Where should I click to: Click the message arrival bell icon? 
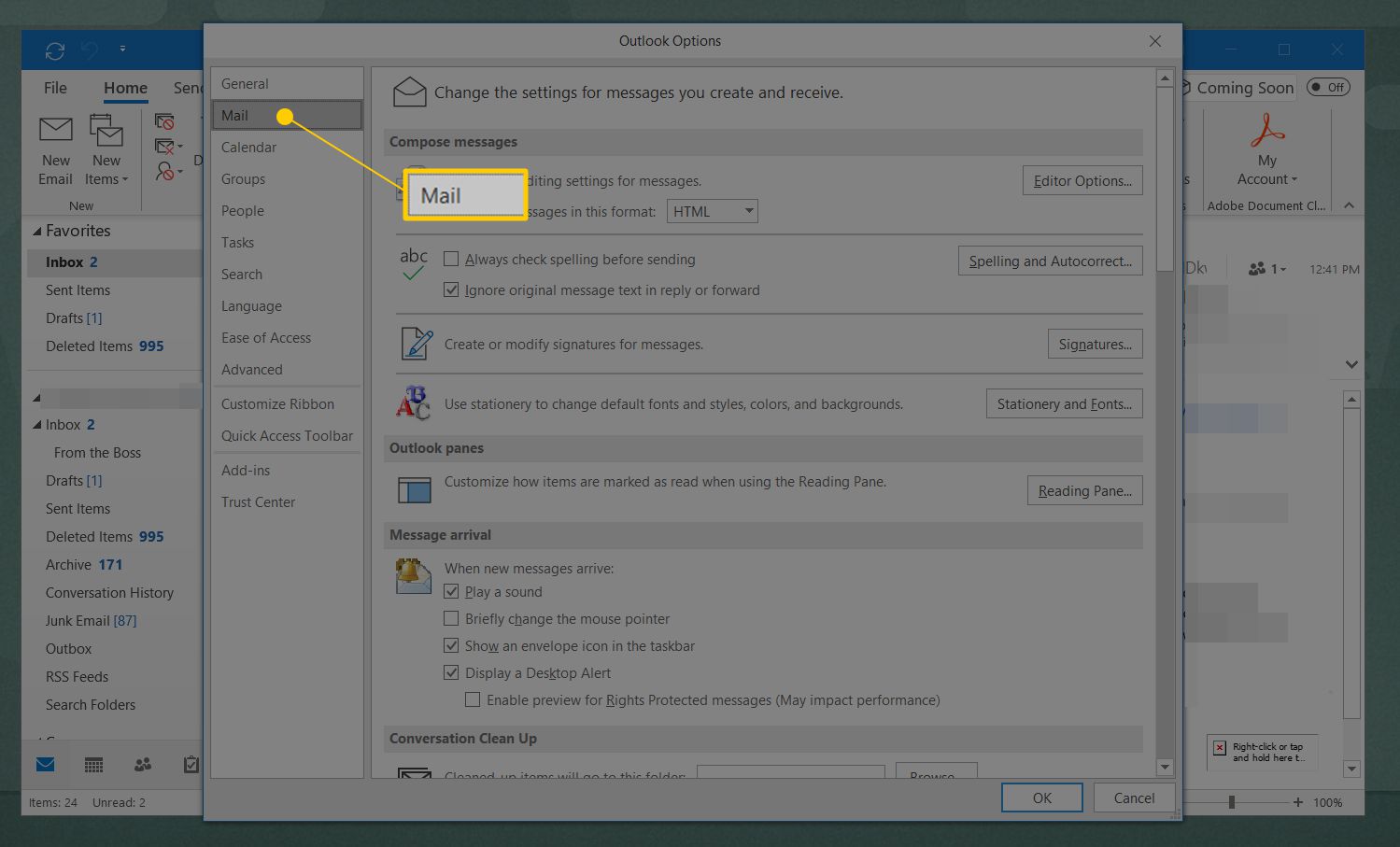[413, 576]
